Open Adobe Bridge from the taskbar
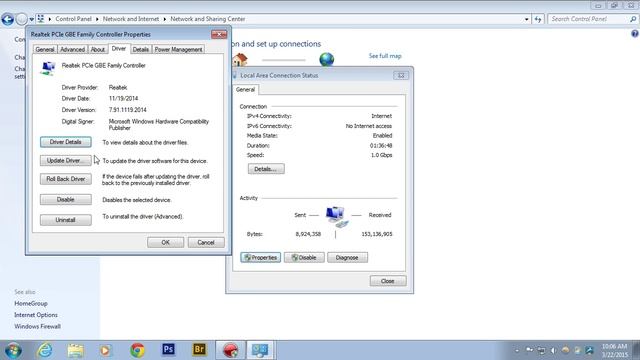 199,349
